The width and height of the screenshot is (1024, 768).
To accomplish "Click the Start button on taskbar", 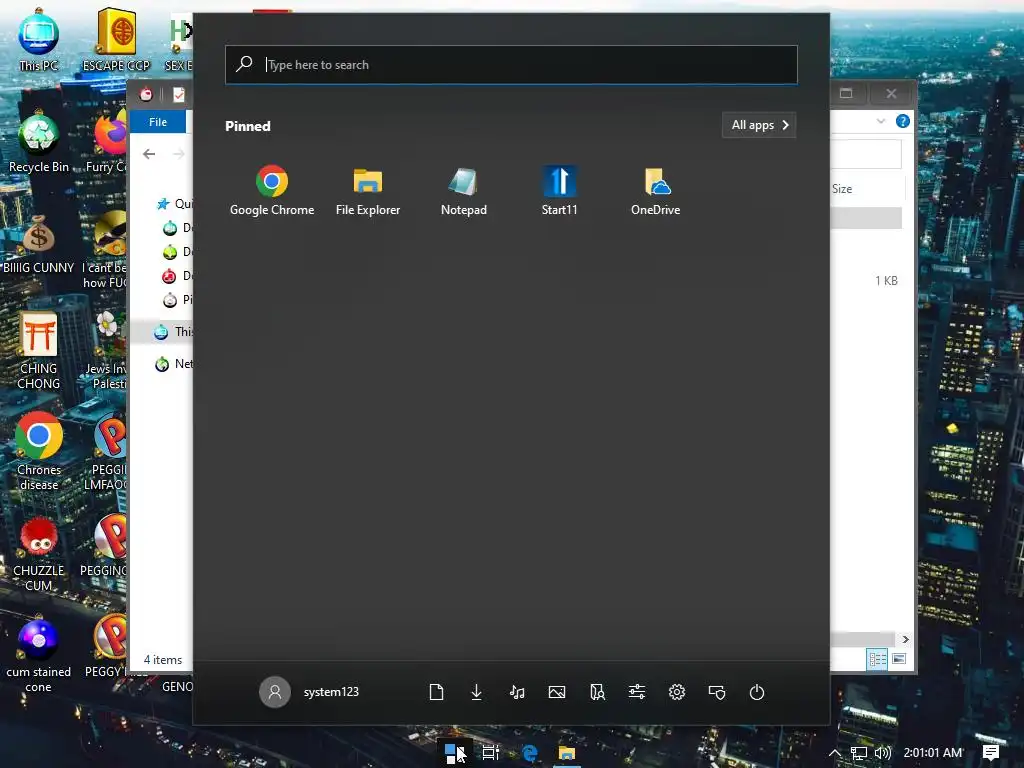I will click(455, 753).
